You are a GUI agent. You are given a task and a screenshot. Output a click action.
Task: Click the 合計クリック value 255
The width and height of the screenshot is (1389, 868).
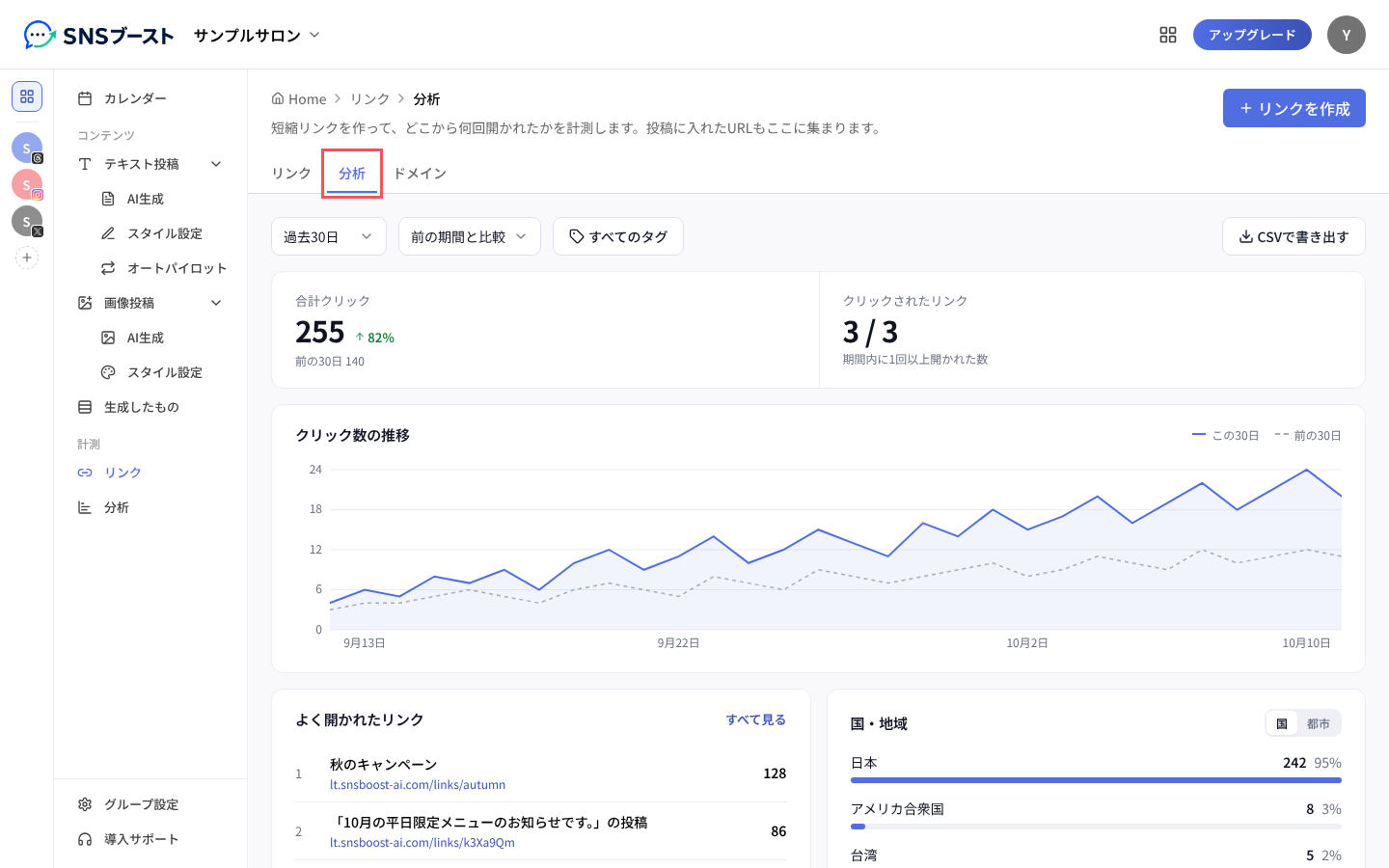tap(320, 332)
